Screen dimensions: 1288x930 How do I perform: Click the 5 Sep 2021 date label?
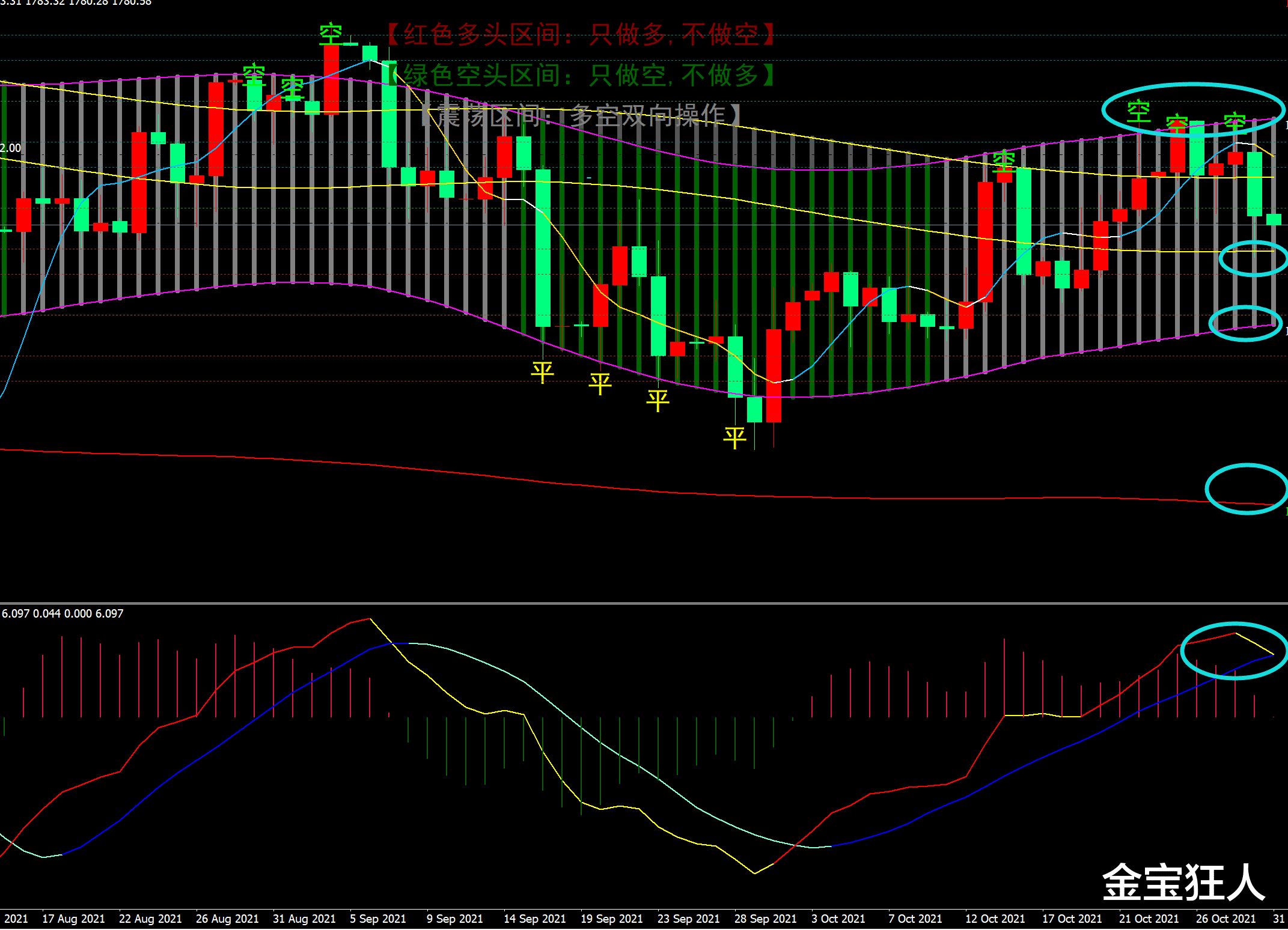(x=377, y=919)
